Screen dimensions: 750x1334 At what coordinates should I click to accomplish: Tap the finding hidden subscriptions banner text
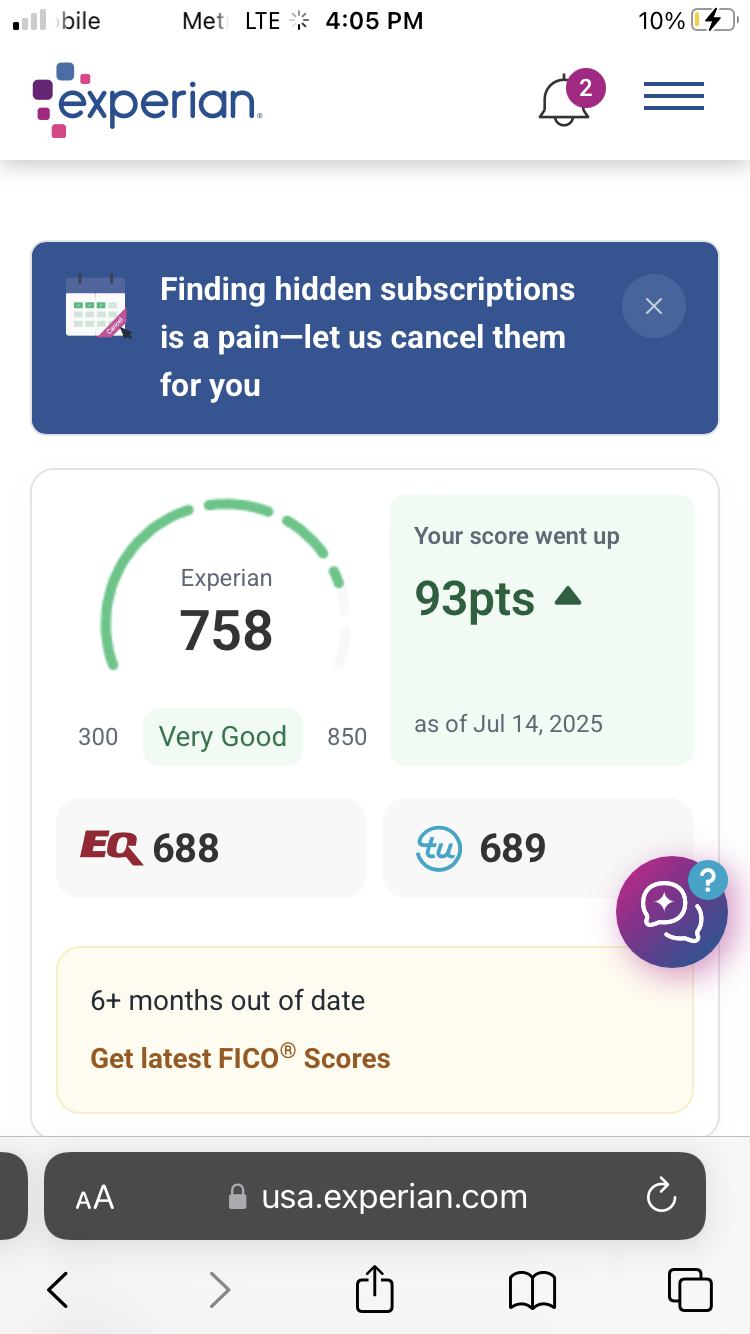pyautogui.click(x=367, y=337)
